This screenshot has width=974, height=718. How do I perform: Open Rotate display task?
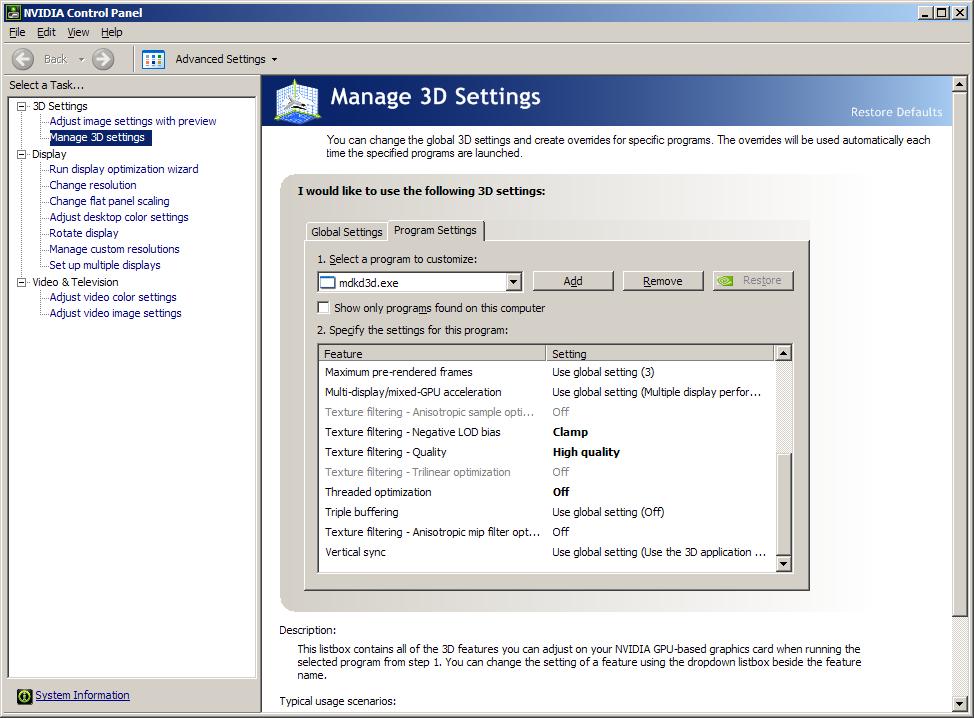point(84,234)
